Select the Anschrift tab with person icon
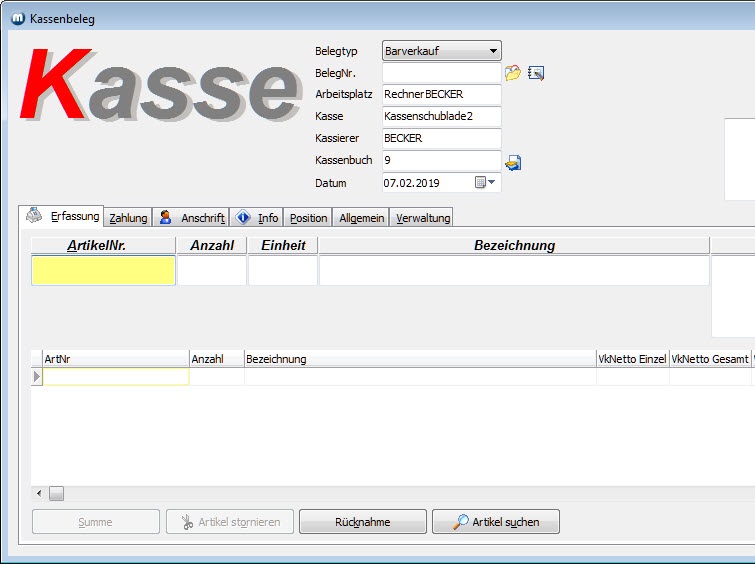This screenshot has height=564, width=755. click(x=192, y=218)
